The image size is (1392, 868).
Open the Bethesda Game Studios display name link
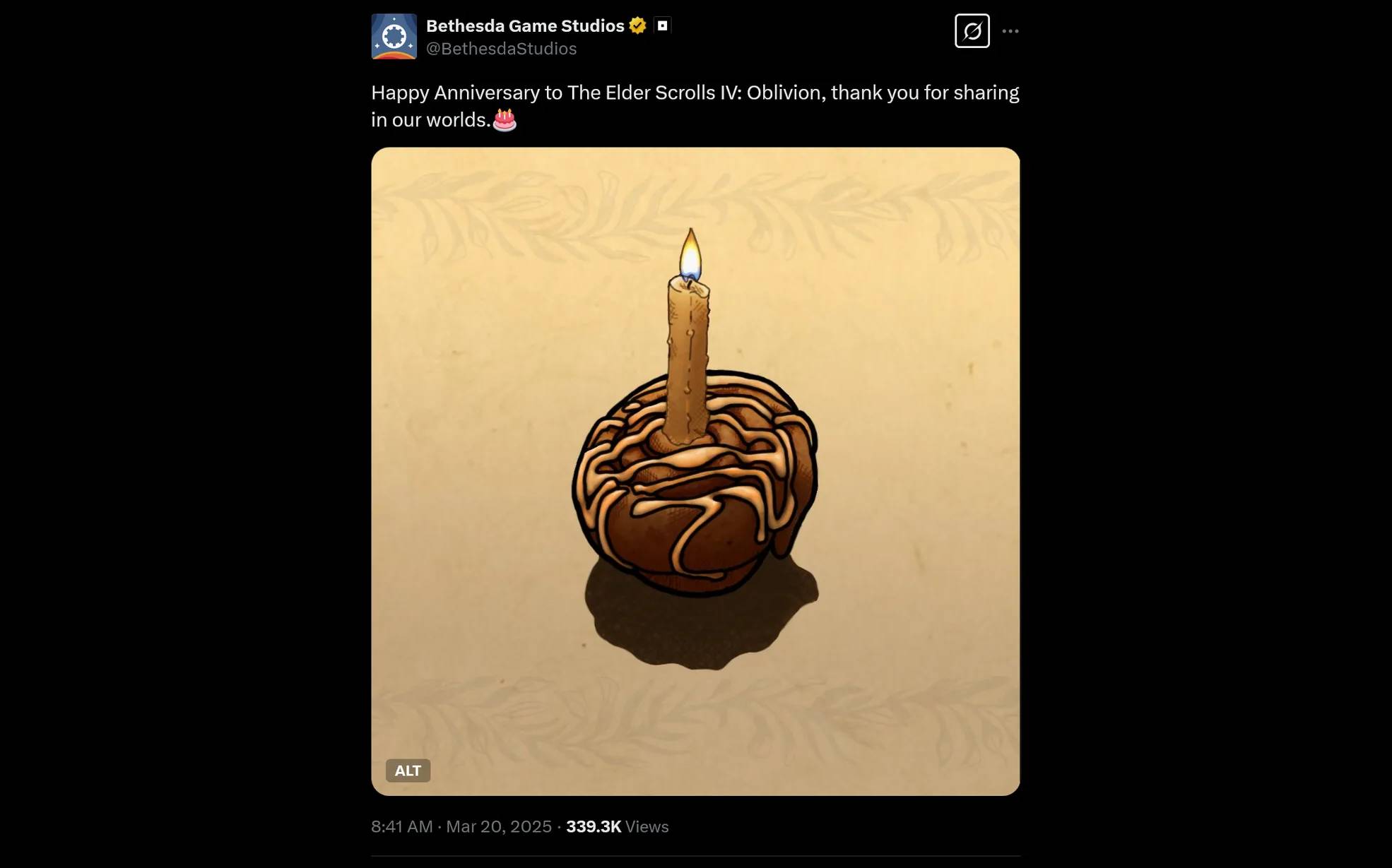point(525,26)
